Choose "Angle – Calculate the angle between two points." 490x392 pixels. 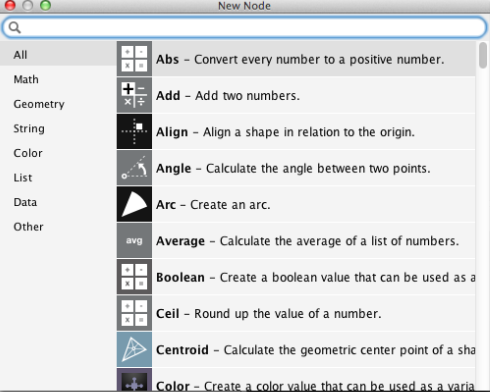[x=296, y=168]
